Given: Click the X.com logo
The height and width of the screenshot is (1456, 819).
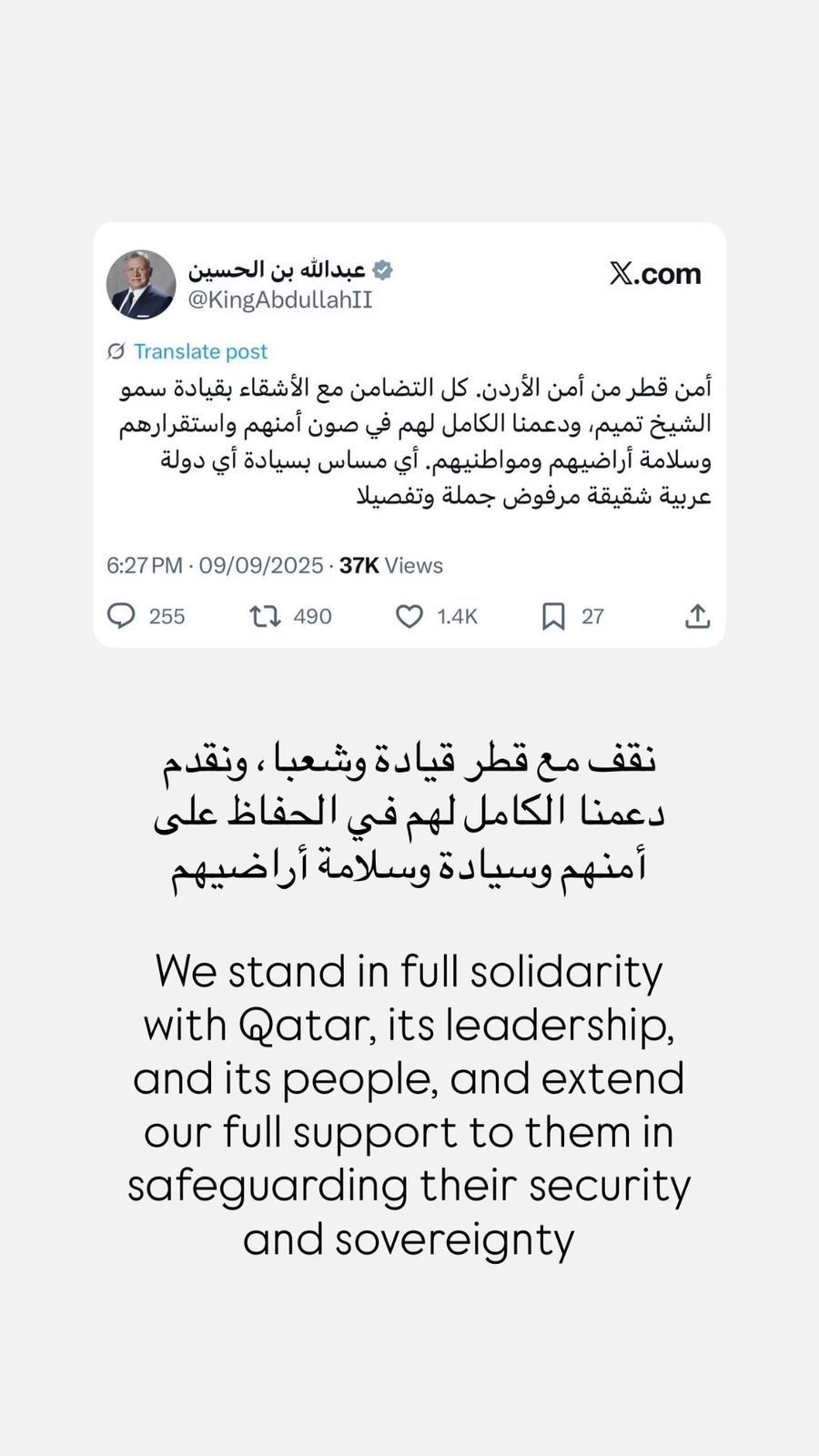Looking at the screenshot, I should (x=655, y=273).
